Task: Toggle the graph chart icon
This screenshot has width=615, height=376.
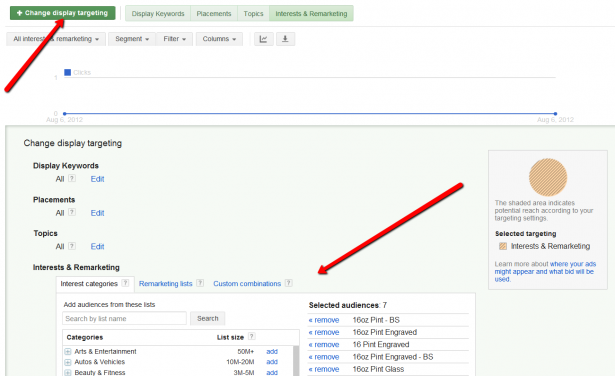Action: click(264, 39)
